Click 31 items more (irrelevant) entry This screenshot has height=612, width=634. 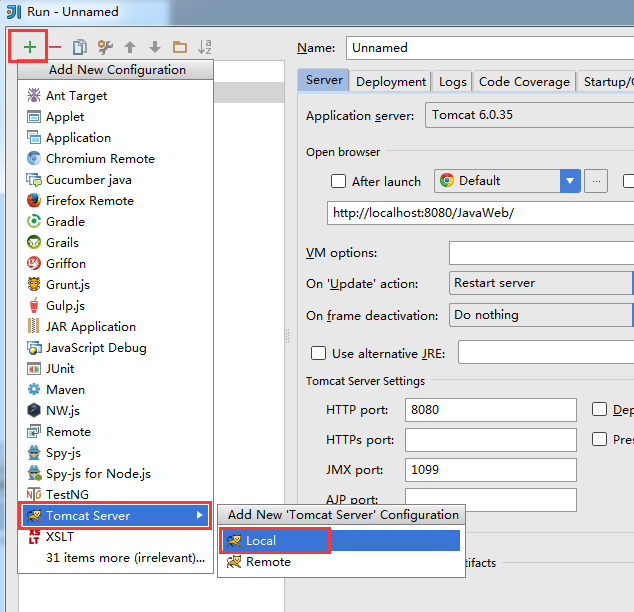pyautogui.click(x=120, y=558)
